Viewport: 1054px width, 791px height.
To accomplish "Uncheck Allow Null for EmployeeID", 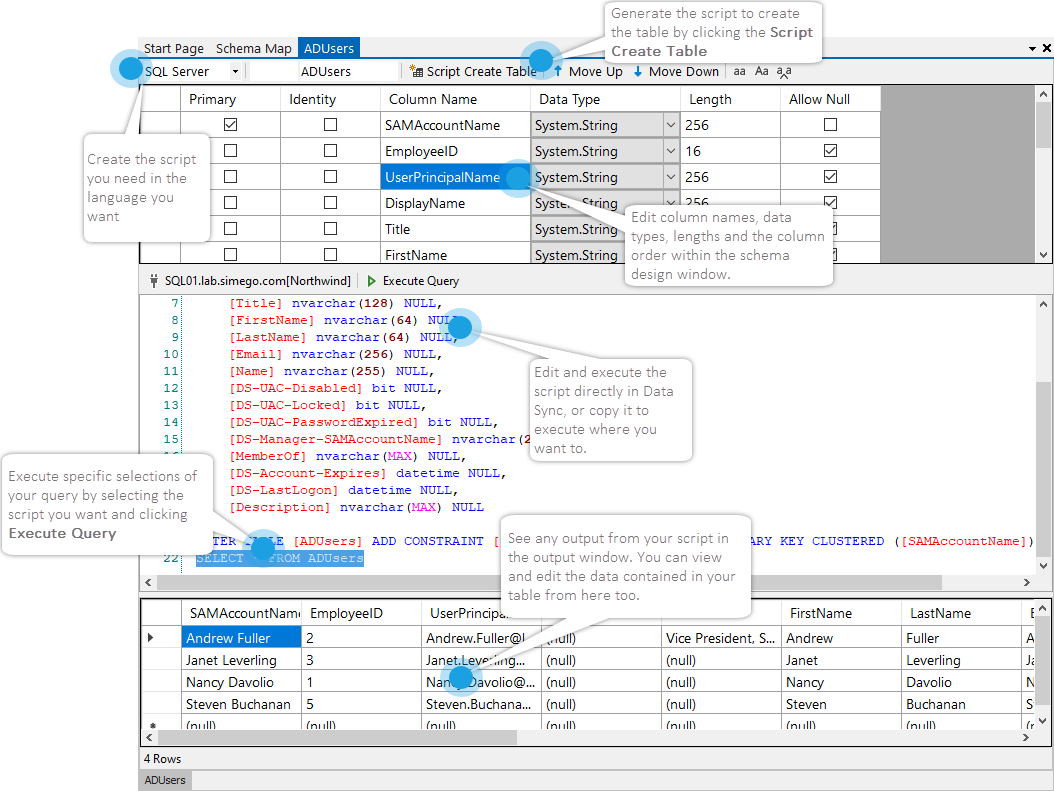I will (830, 151).
